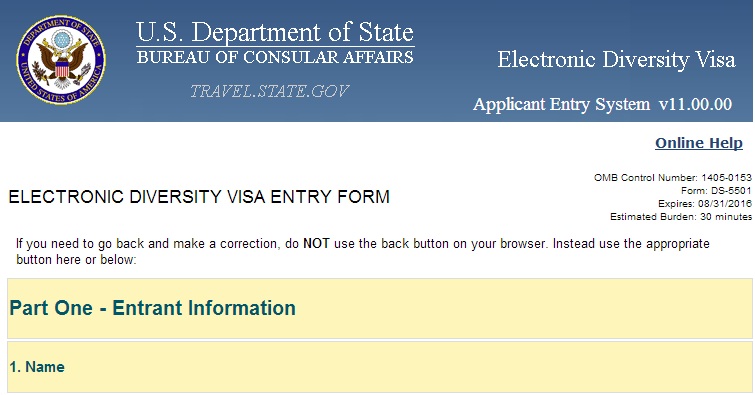
Task: Select the 1. Name section heading
Action: point(37,367)
